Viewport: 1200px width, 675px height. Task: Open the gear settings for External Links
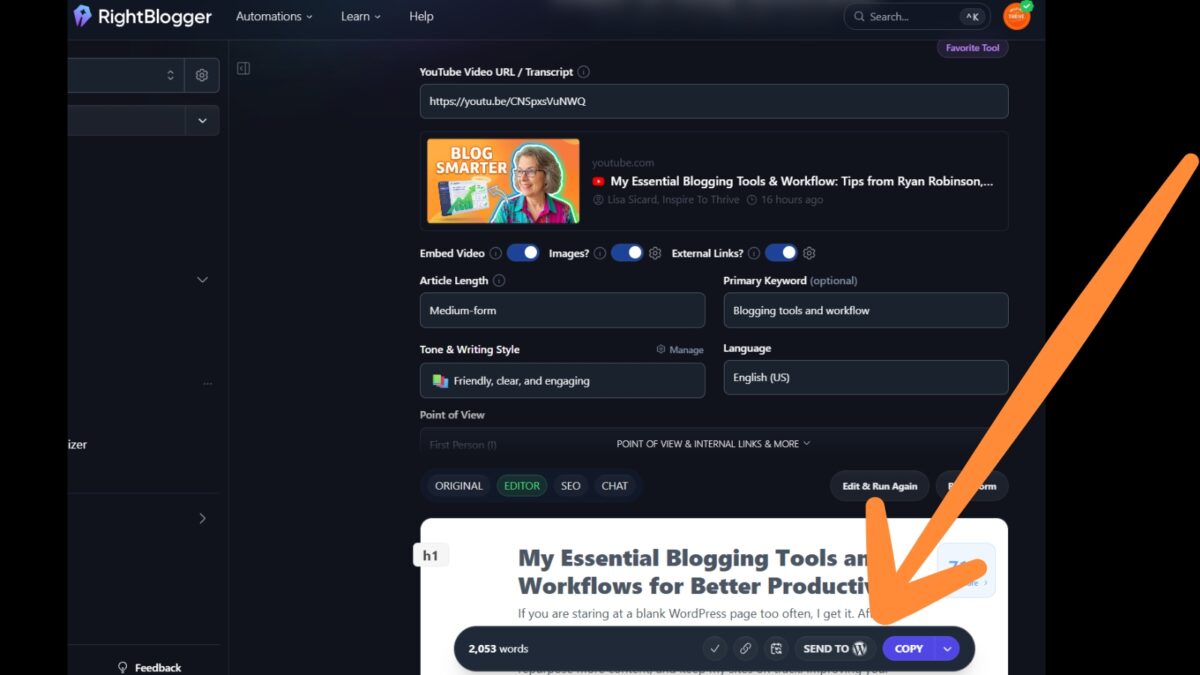tap(810, 253)
